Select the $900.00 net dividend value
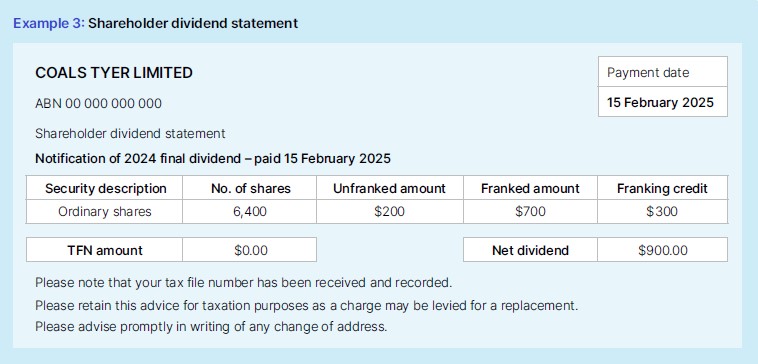 tap(662, 250)
